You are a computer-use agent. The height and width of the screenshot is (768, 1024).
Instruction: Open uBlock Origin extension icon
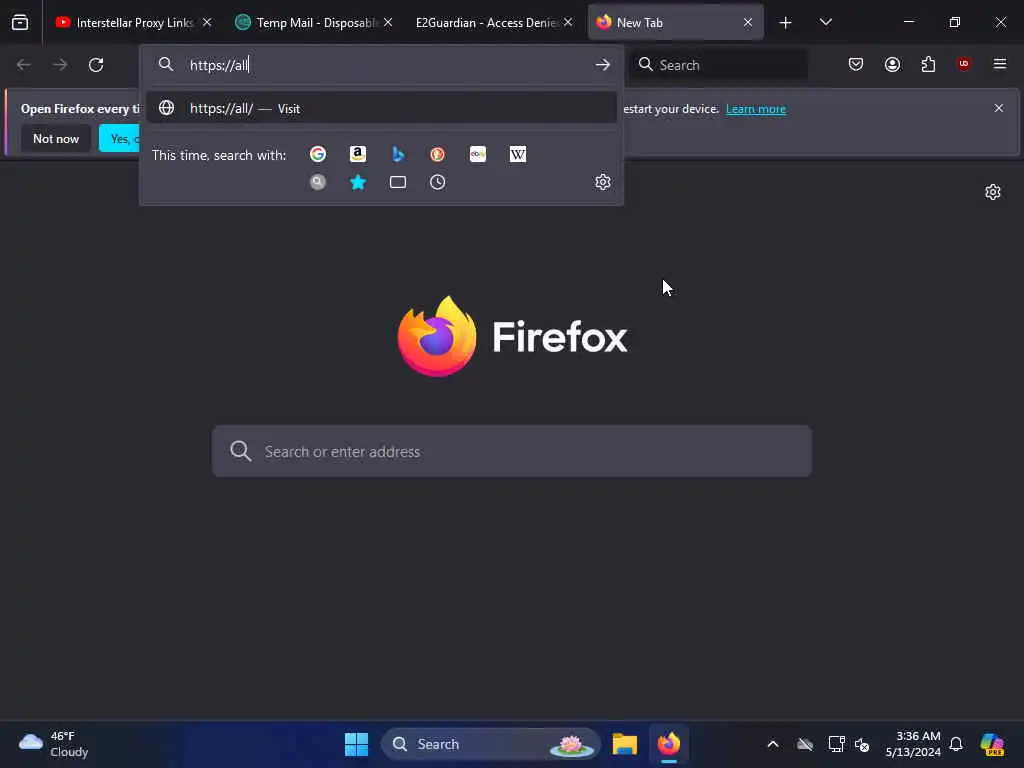[x=963, y=64]
